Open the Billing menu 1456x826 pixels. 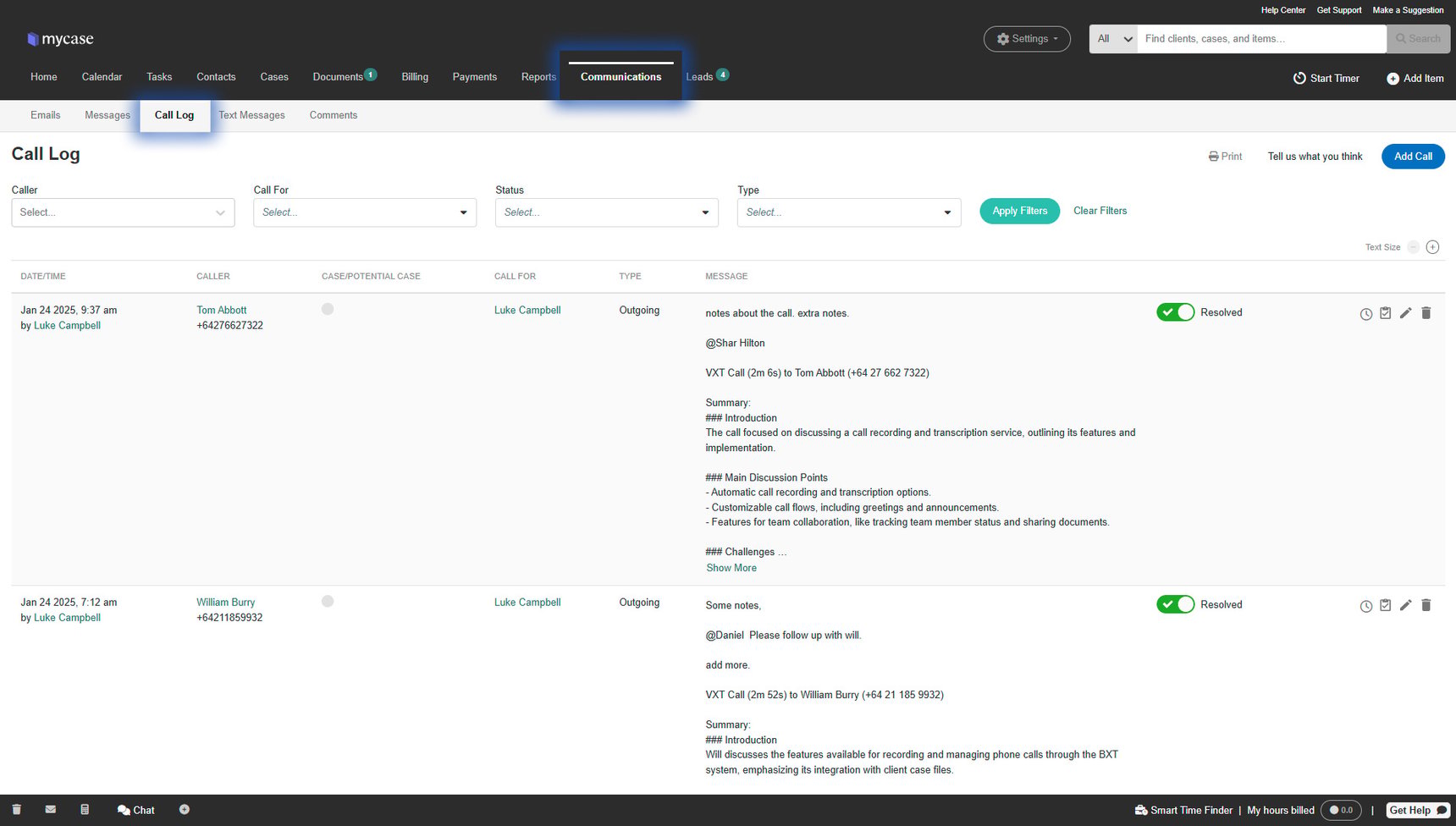click(415, 77)
